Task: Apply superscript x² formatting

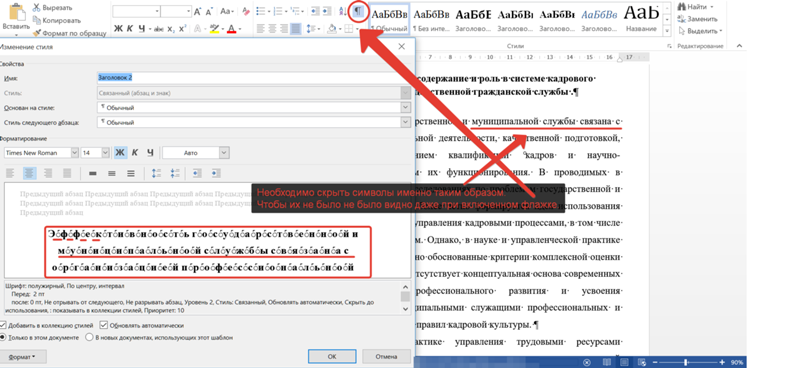Action: pos(182,29)
